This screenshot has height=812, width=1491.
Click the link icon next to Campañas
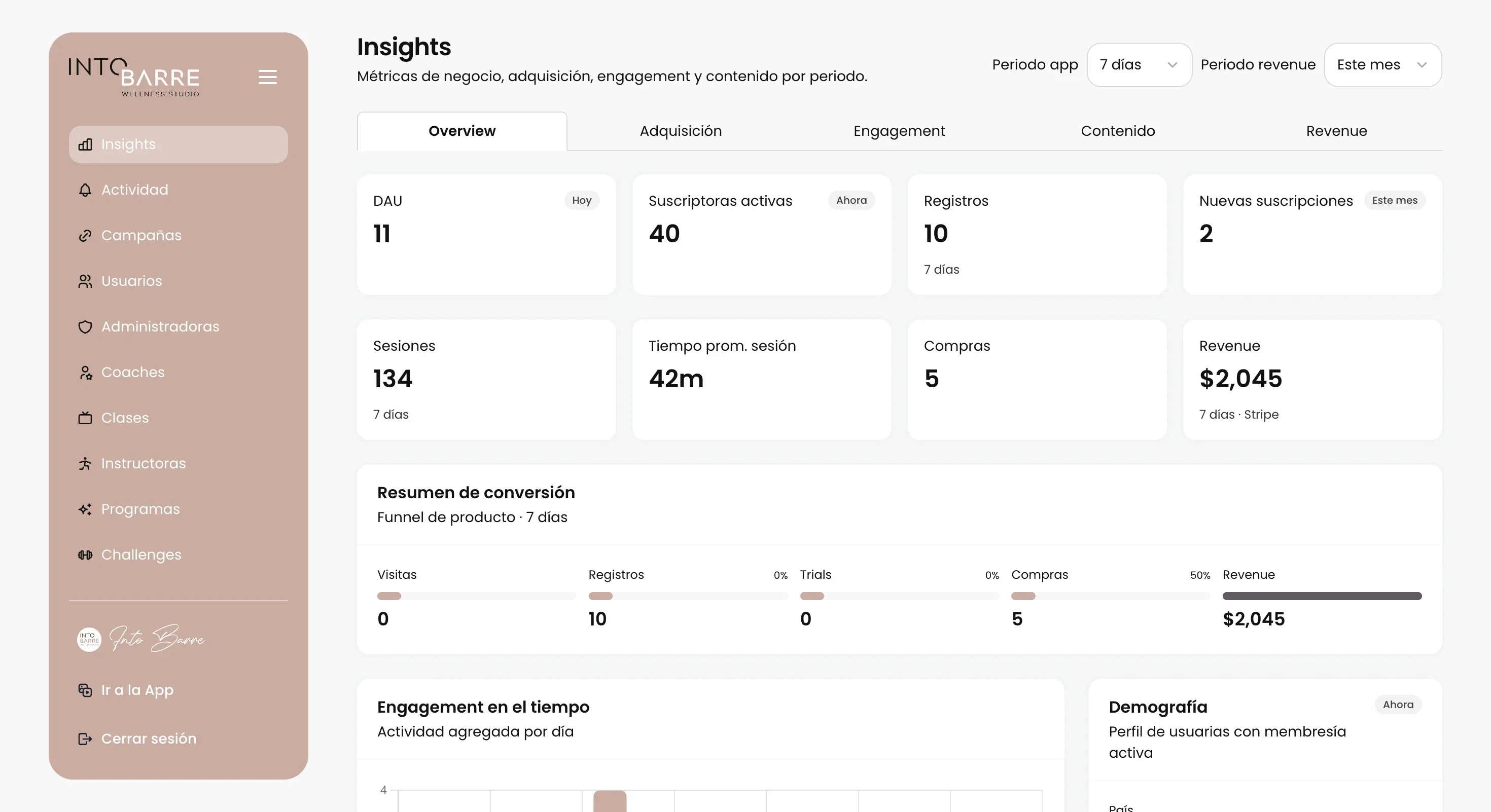point(85,235)
